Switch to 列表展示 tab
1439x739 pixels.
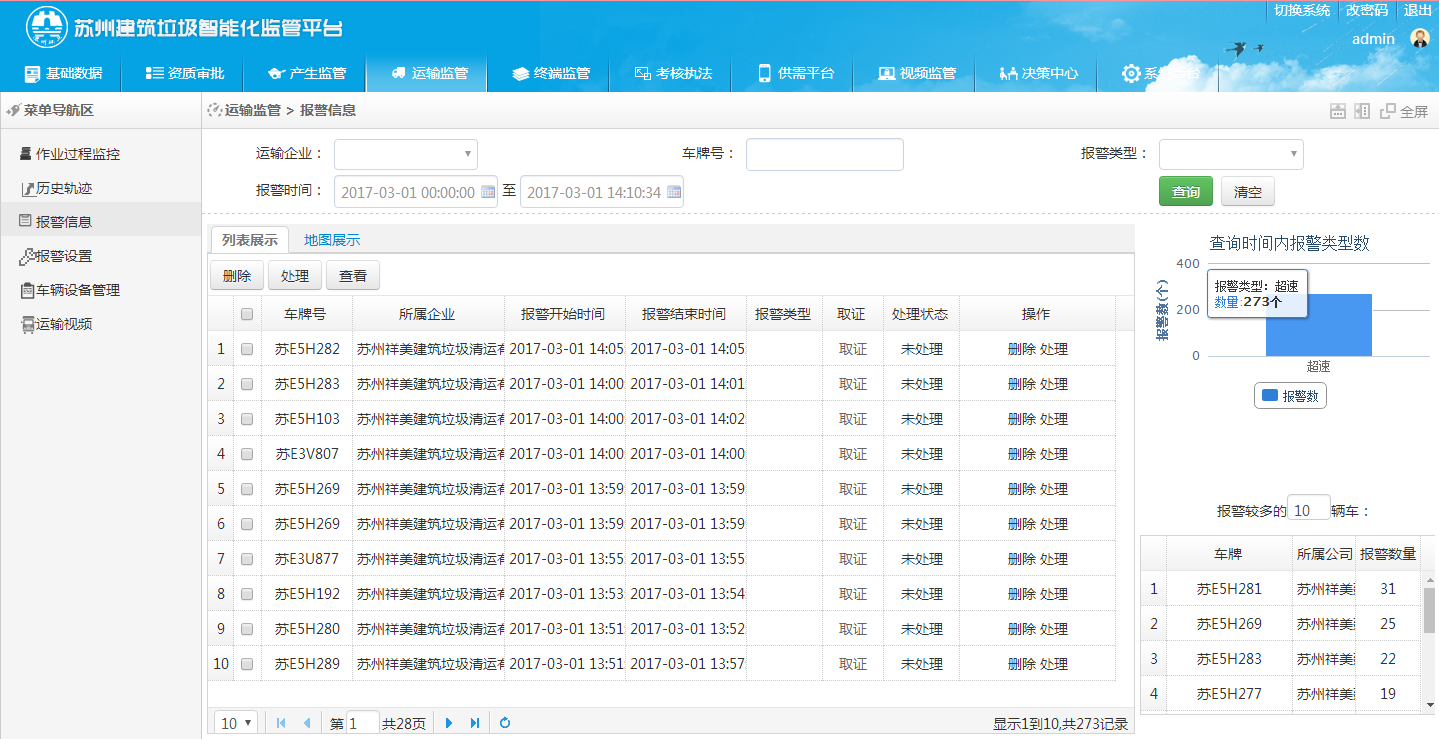pyautogui.click(x=250, y=240)
